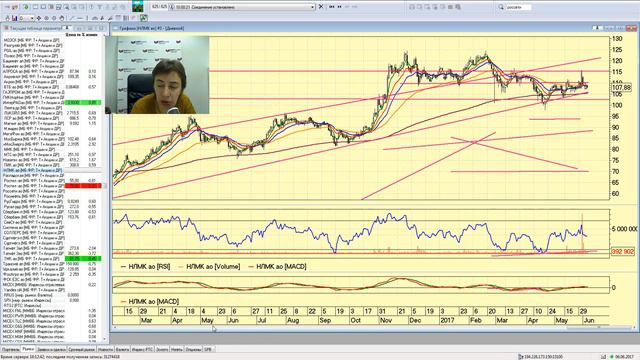
Task: Open the Портфель tab
Action: coord(11,349)
